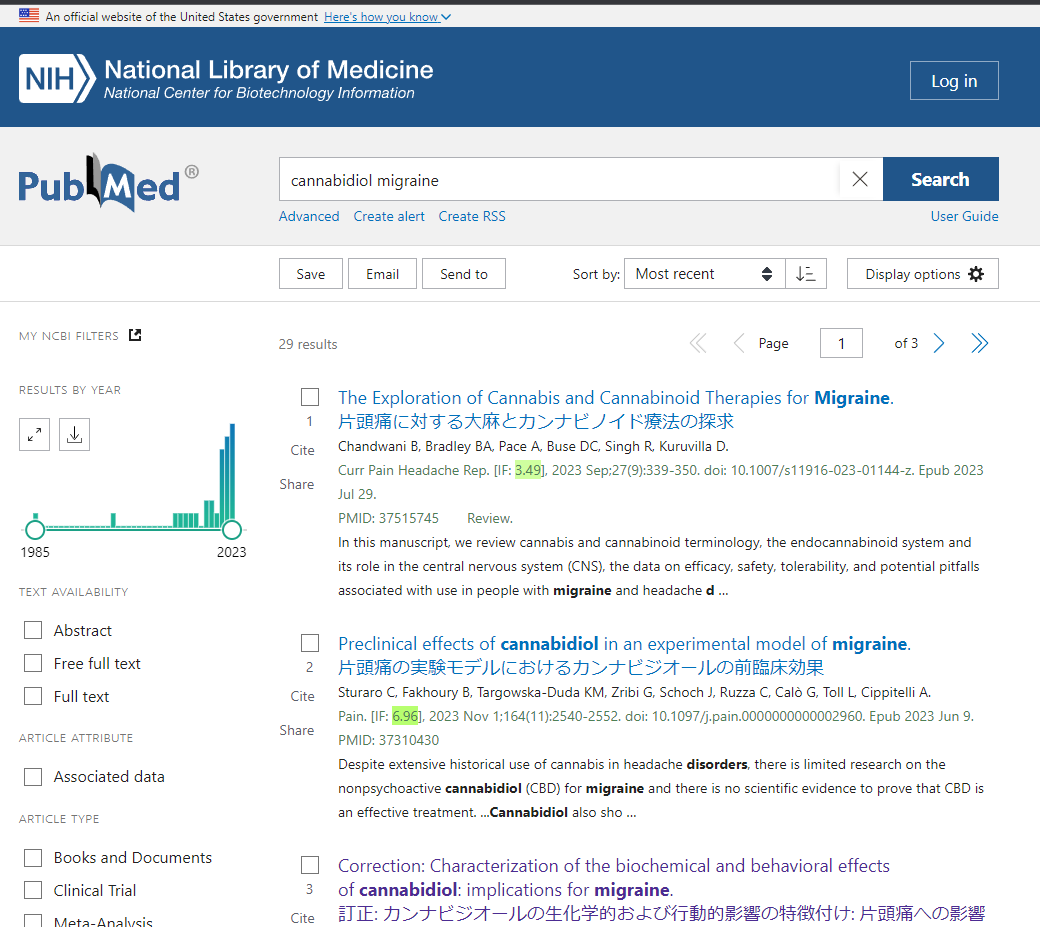
Task: Click Share for result 1
Action: 296,484
